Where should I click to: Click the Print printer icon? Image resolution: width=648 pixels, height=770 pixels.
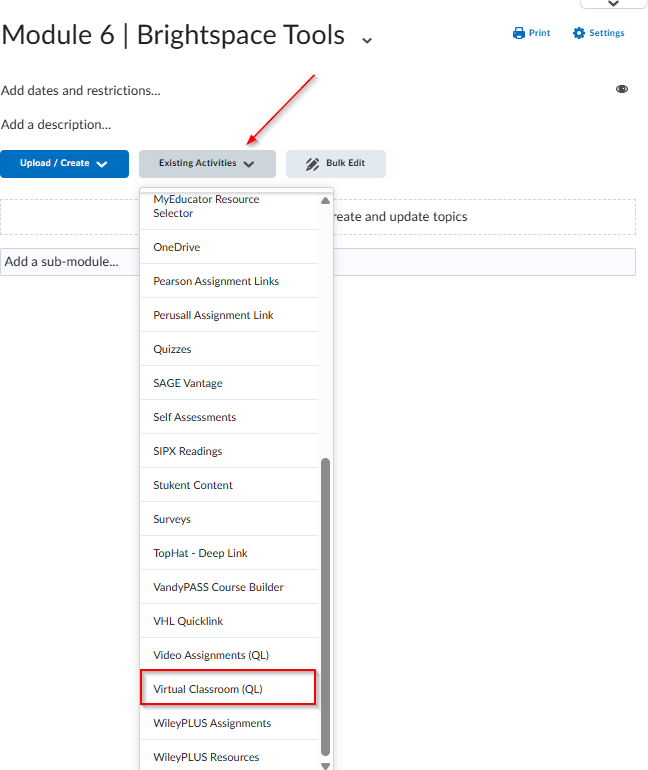click(519, 33)
